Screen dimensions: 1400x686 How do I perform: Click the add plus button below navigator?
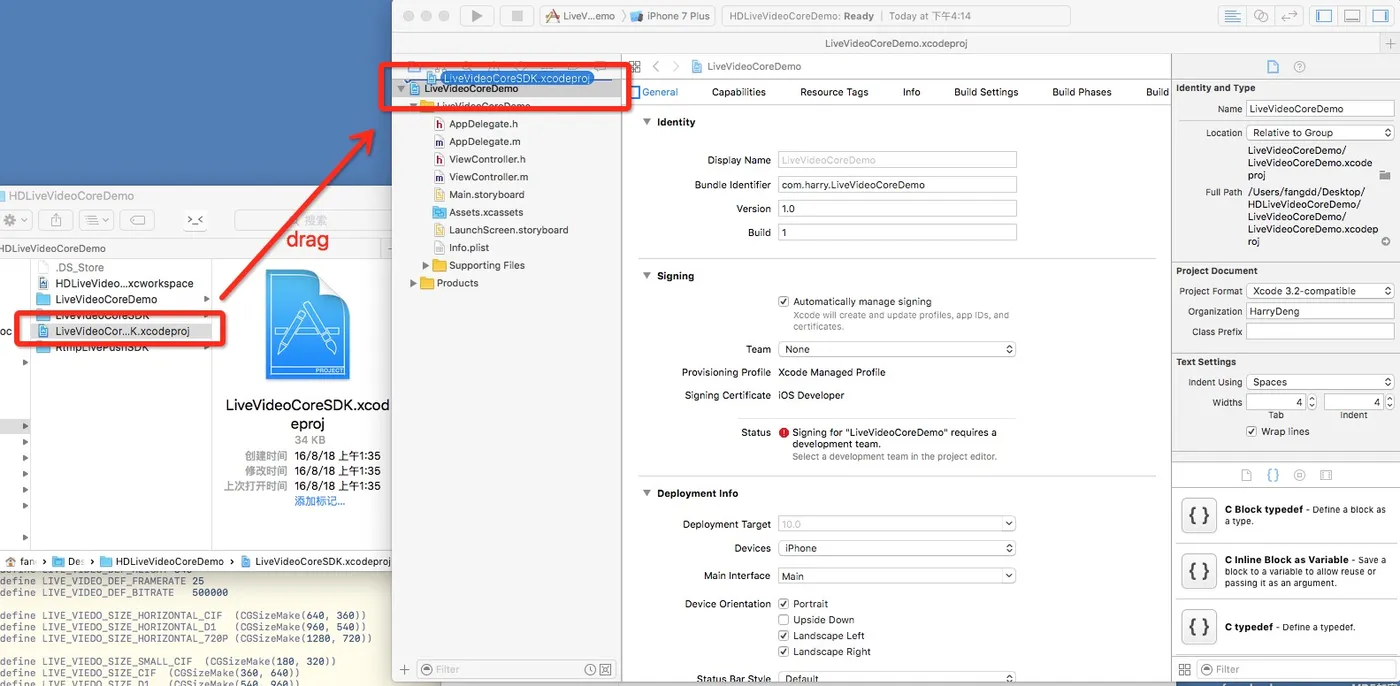pos(404,669)
